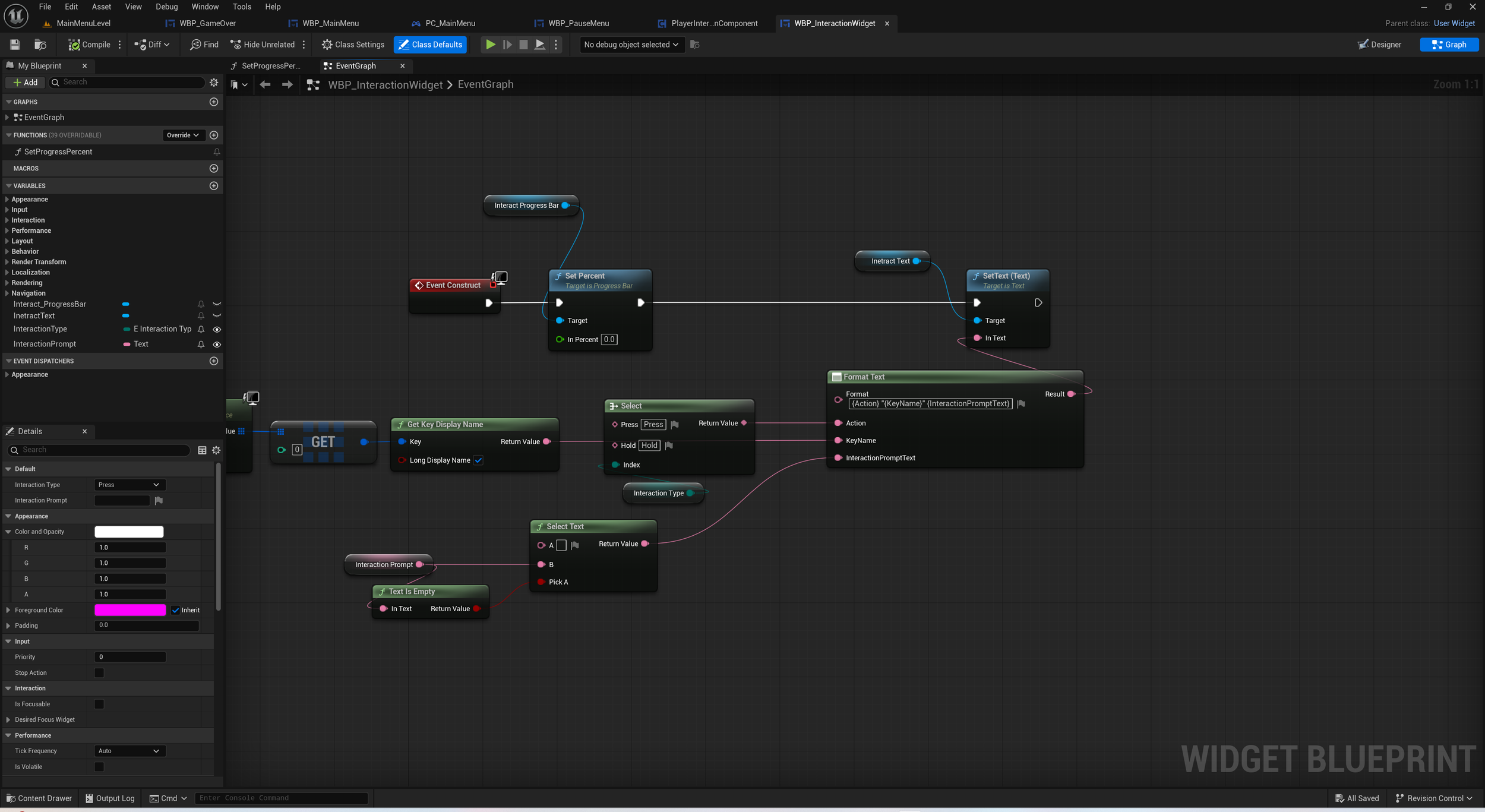The image size is (1485, 812).
Task: Open Find in blueprint
Action: click(x=204, y=45)
